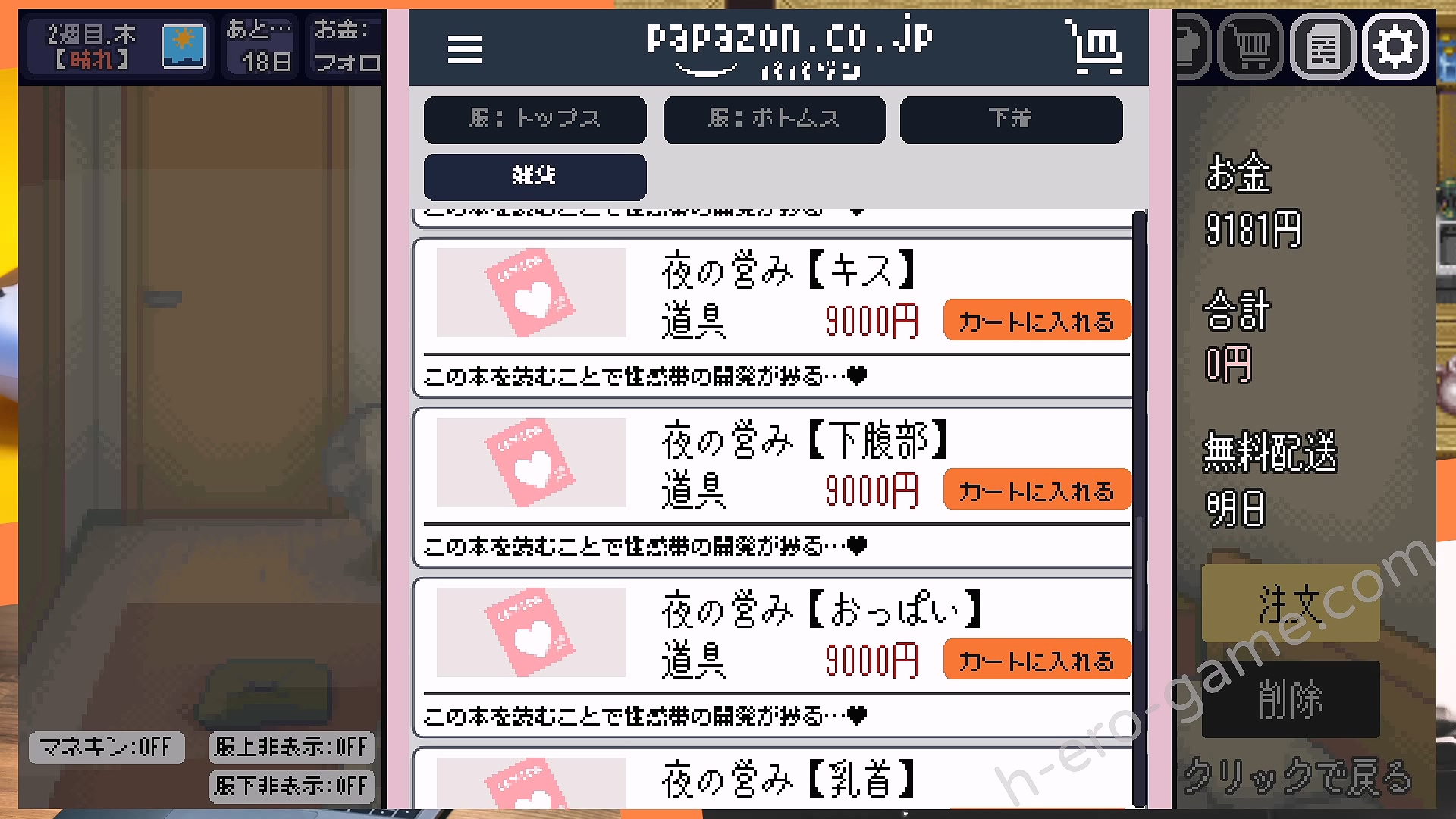The width and height of the screenshot is (1456, 819).
Task: Open the settings gear icon
Action: [1396, 48]
